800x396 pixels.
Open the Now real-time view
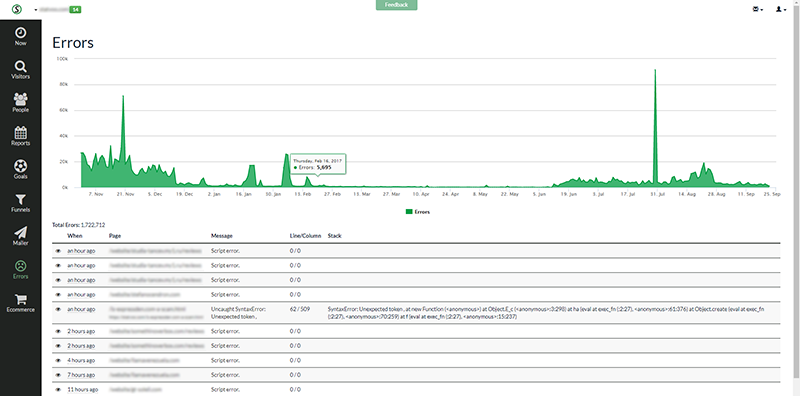coord(20,36)
